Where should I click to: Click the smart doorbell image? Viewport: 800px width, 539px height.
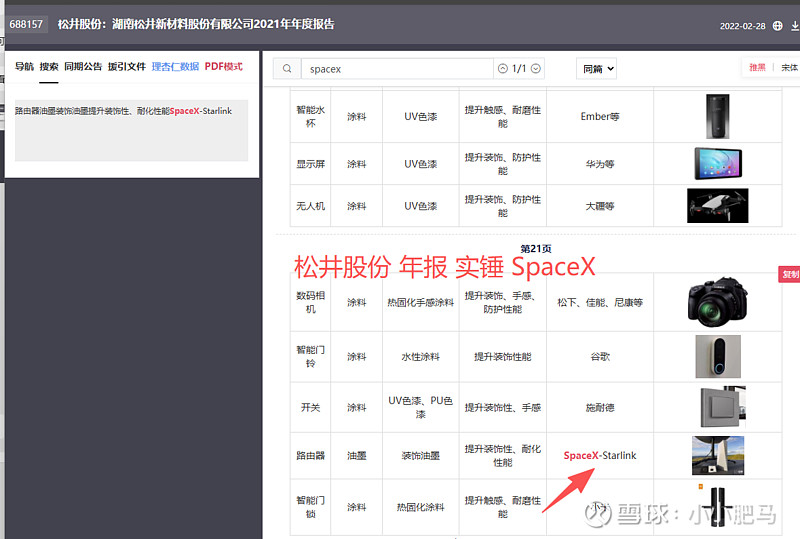click(x=718, y=356)
